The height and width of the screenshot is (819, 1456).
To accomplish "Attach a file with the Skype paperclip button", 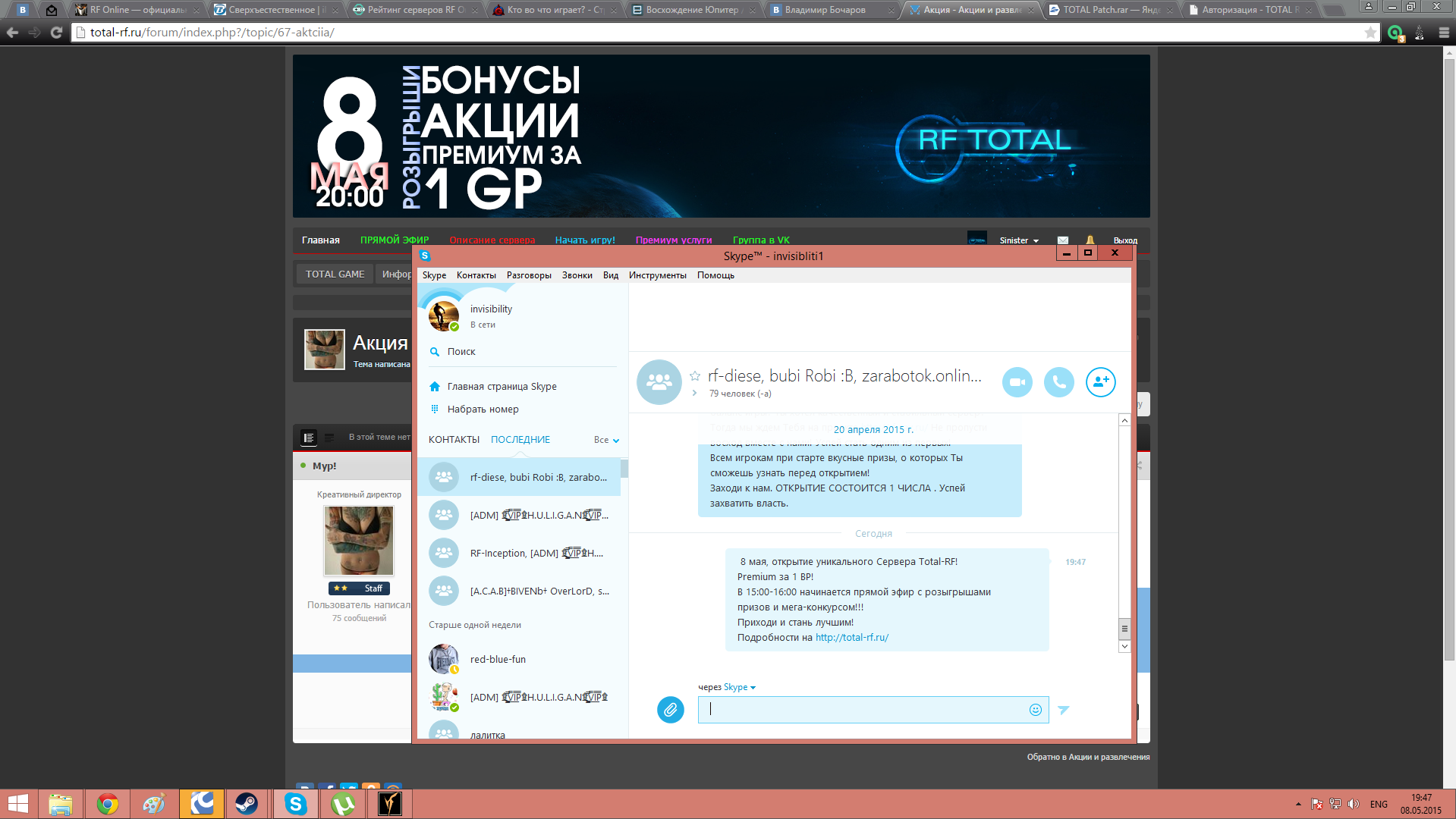I will pos(671,710).
